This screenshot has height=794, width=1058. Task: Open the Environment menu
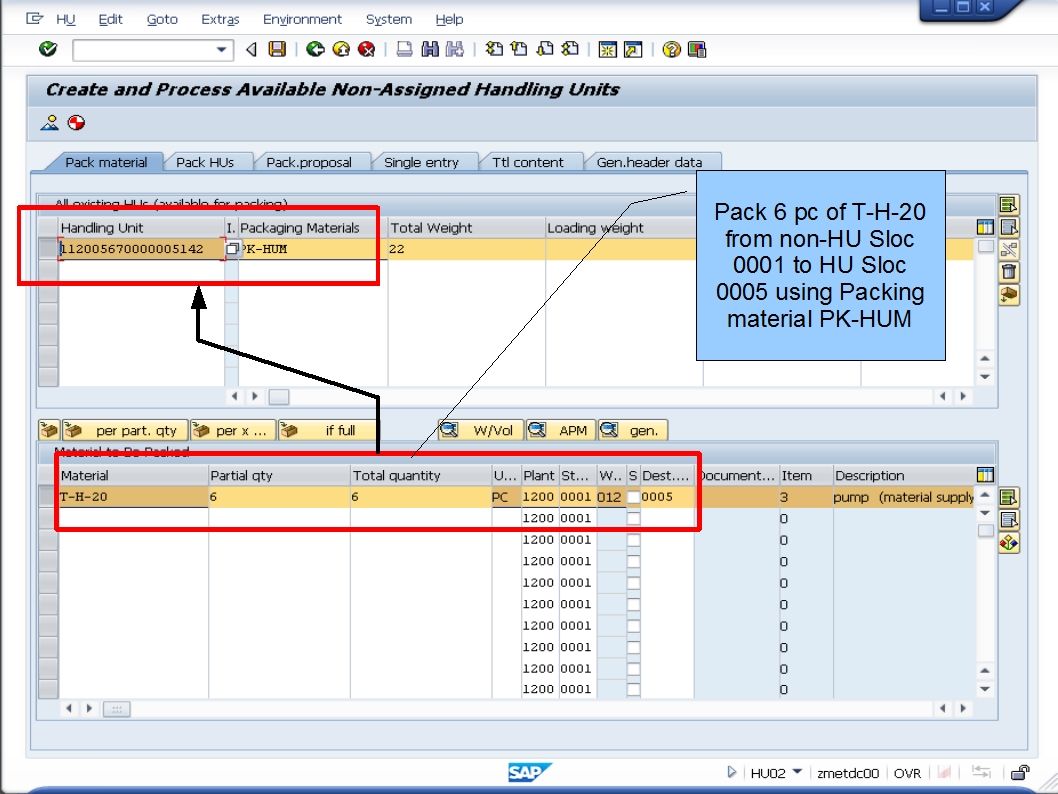[x=302, y=19]
